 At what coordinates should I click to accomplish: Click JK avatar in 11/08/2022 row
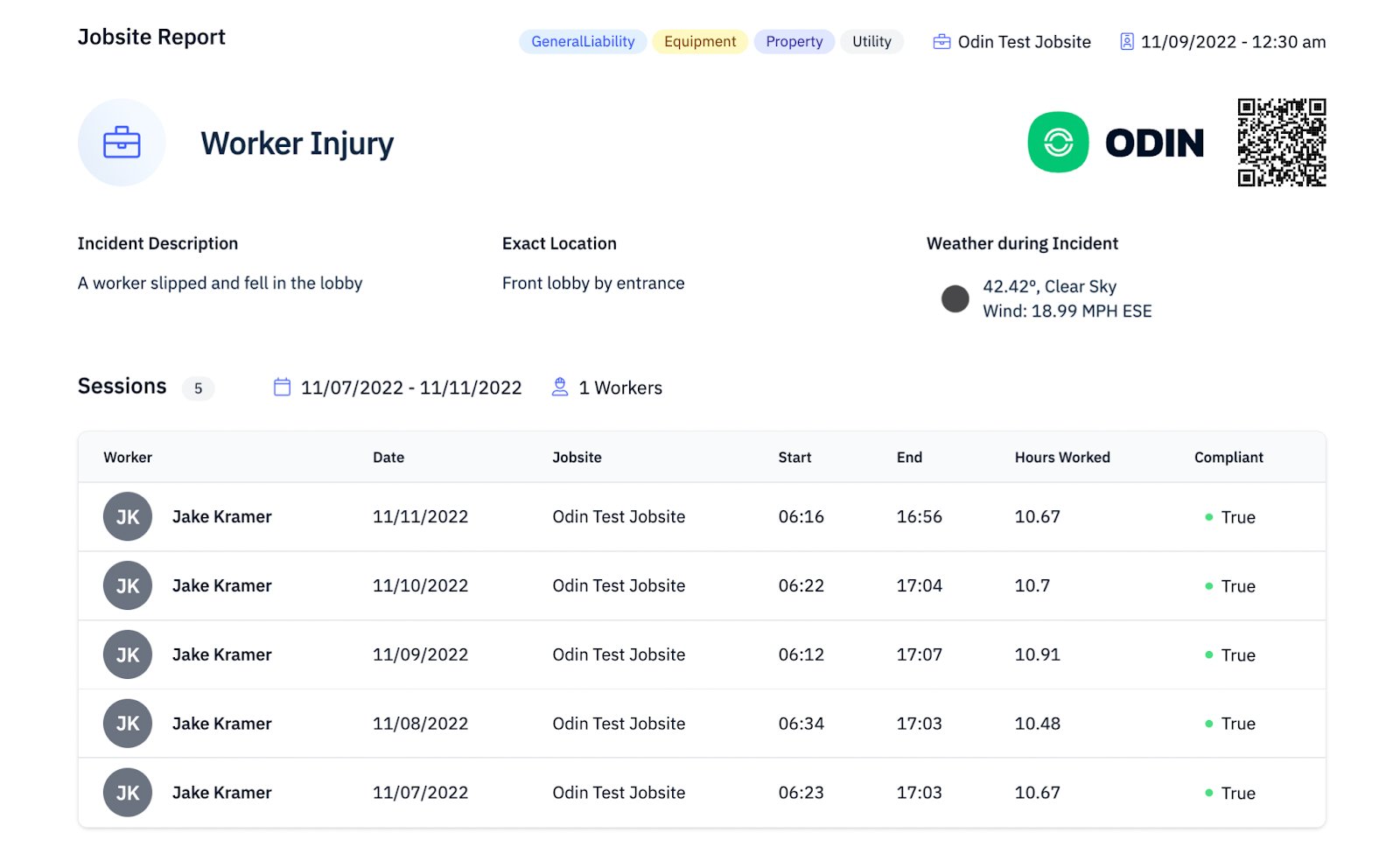[128, 724]
